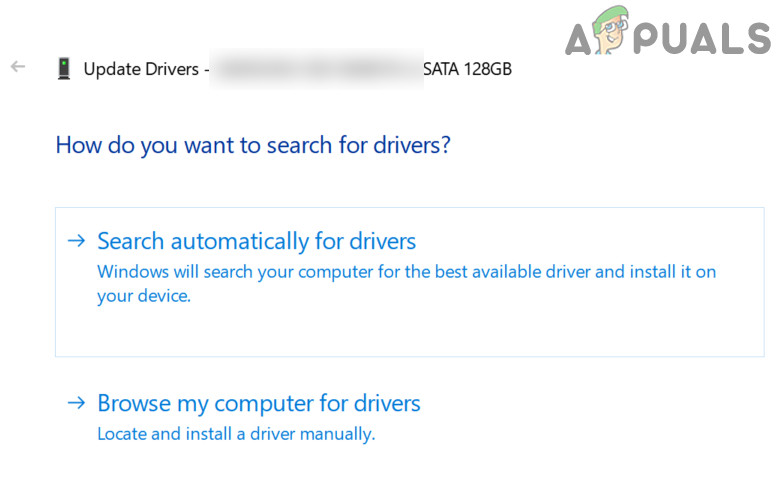Click the SATA 128GB label in title

[x=467, y=69]
